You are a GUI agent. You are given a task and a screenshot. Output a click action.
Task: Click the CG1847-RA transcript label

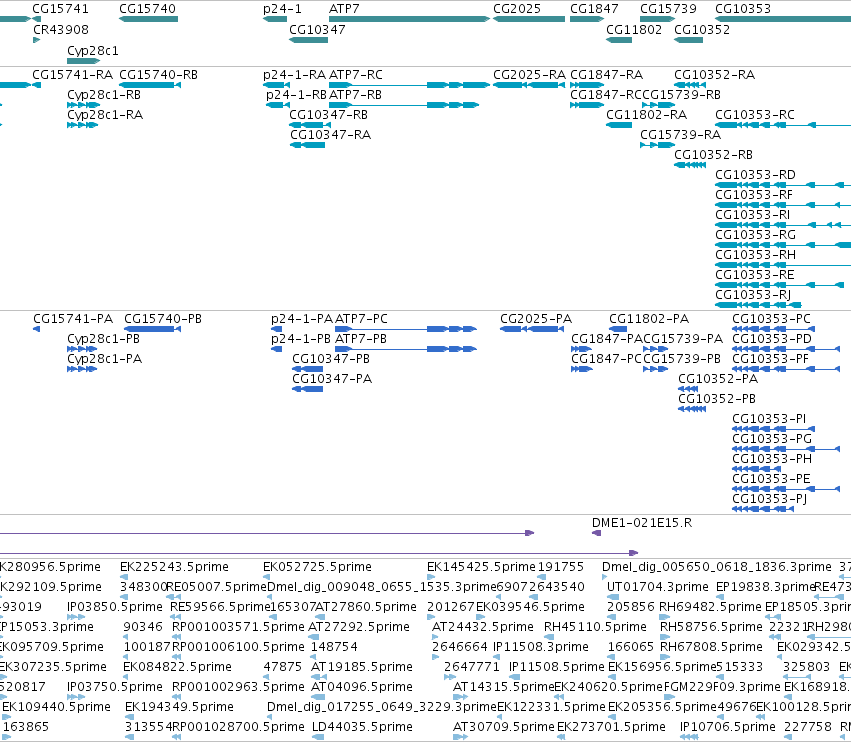click(607, 74)
